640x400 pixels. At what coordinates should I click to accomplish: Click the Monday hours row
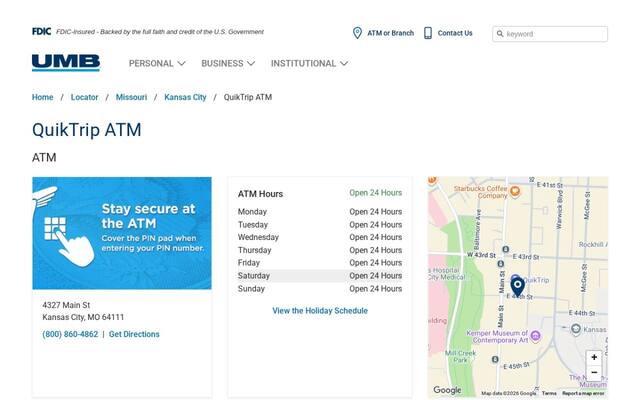coord(320,212)
